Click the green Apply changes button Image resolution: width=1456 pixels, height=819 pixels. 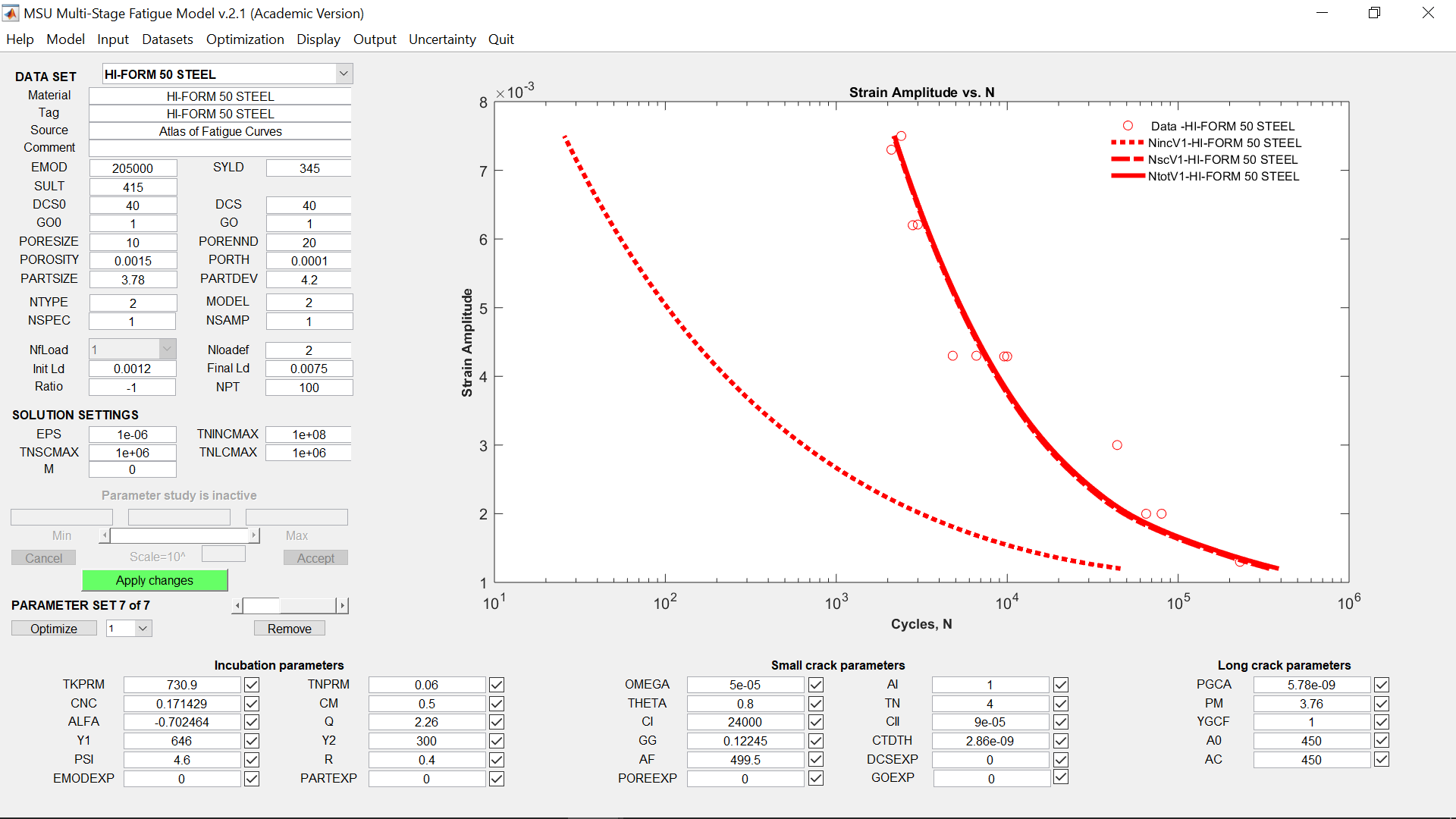click(x=155, y=580)
